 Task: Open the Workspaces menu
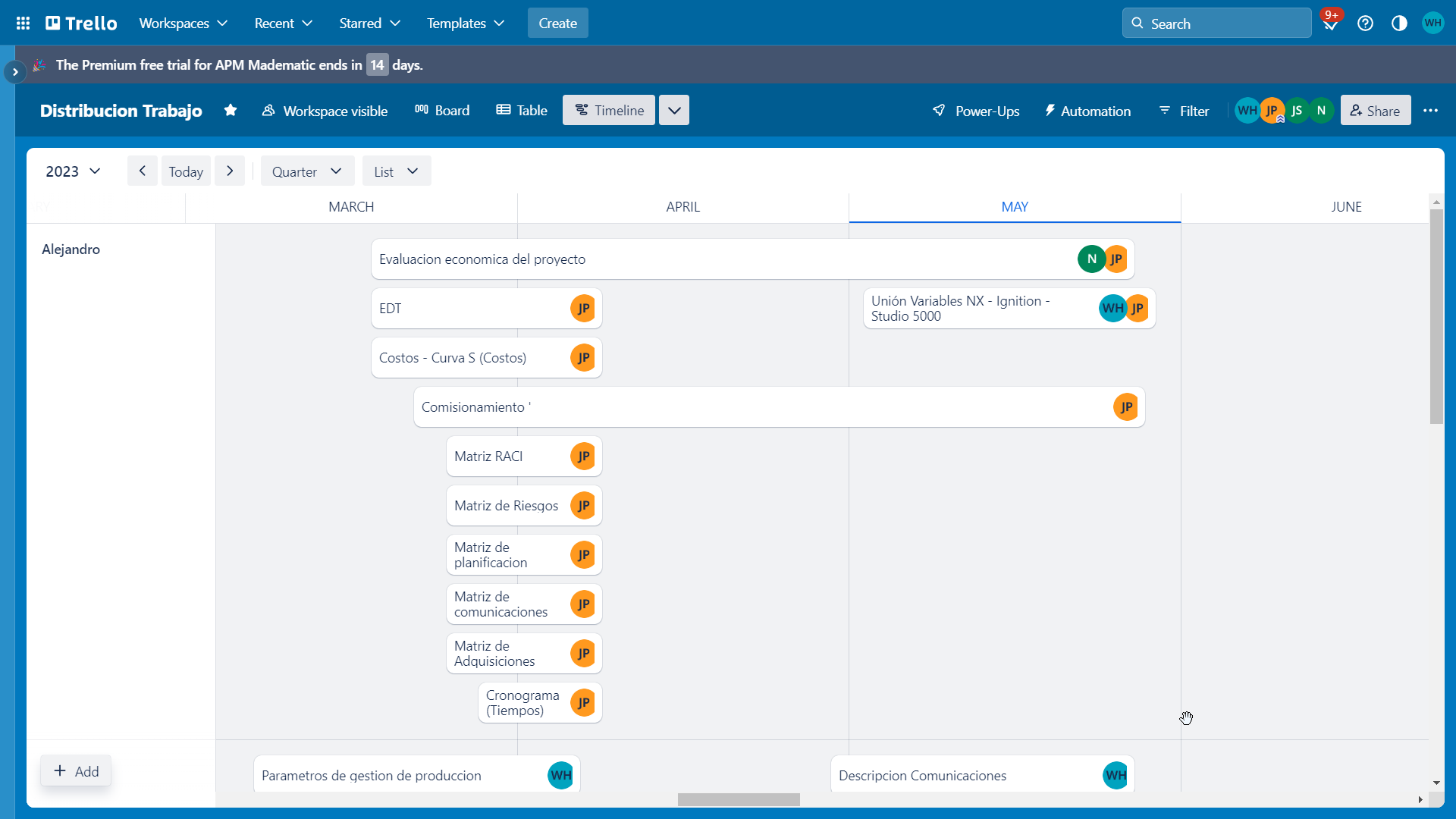(183, 24)
